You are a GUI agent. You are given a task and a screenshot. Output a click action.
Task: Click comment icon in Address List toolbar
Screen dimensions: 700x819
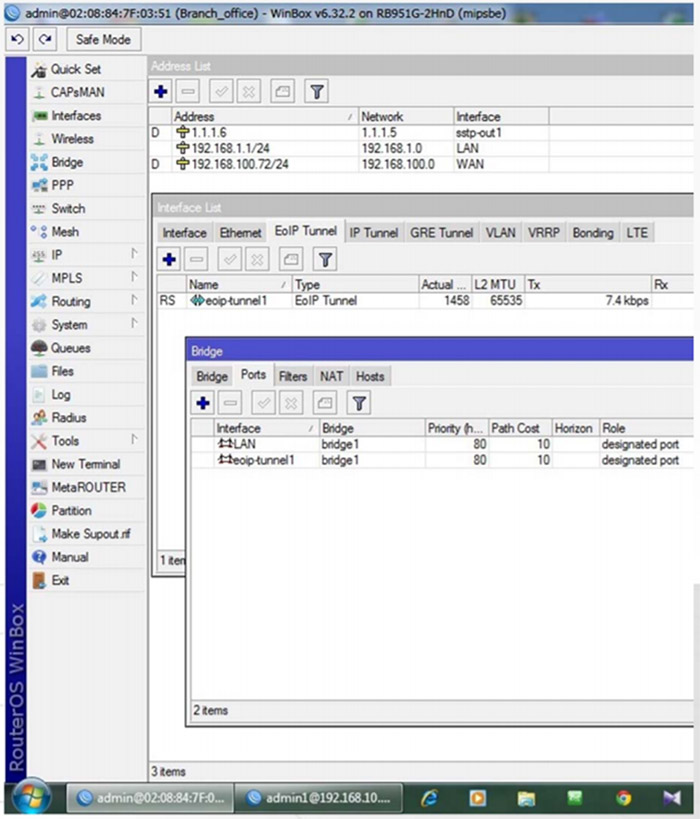(283, 92)
